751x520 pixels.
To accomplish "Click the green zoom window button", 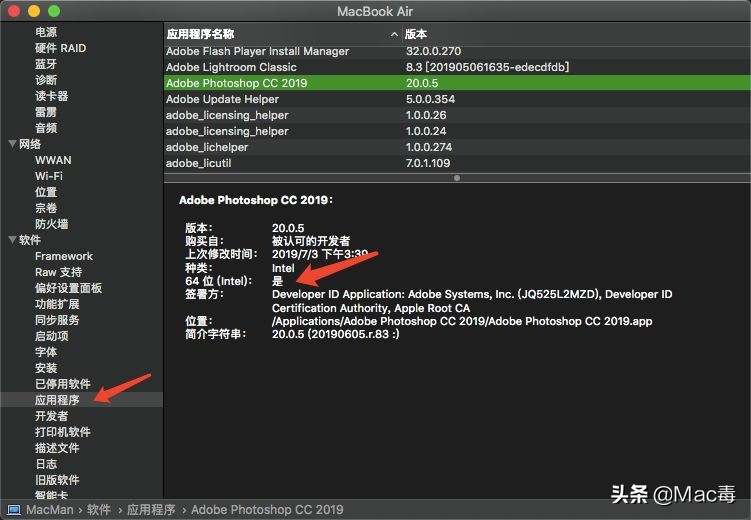I will pos(54,11).
